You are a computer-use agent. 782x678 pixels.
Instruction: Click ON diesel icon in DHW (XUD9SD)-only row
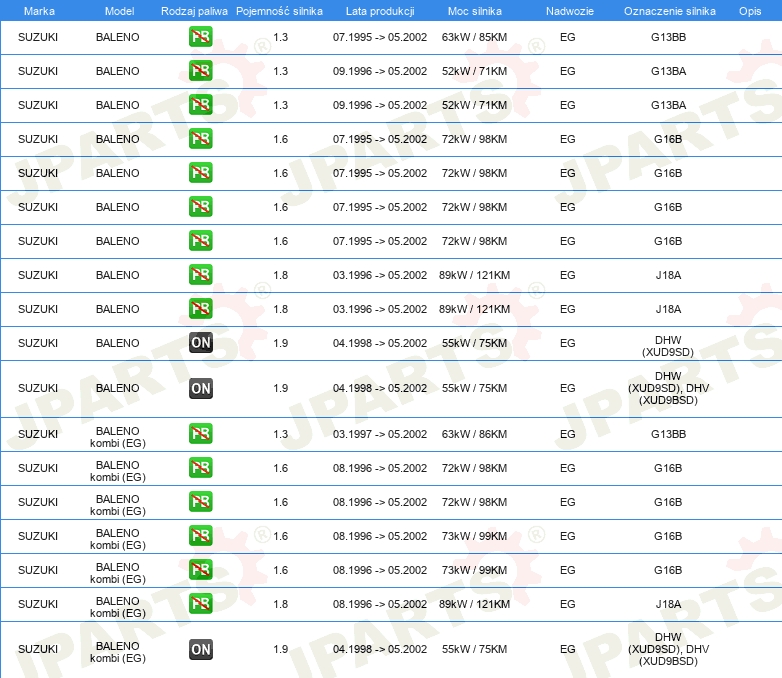tap(200, 343)
